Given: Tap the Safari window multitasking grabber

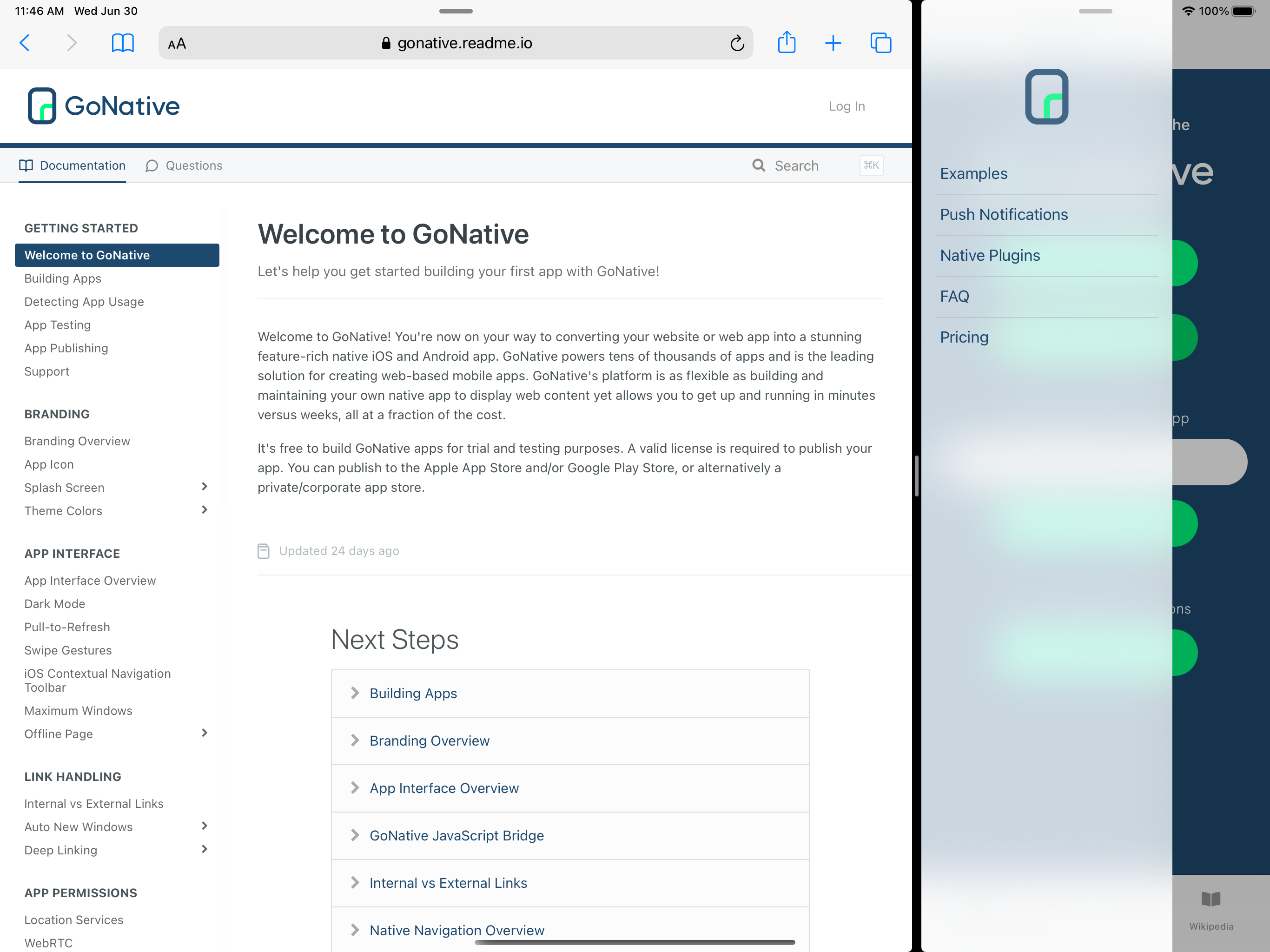Looking at the screenshot, I should (456, 11).
